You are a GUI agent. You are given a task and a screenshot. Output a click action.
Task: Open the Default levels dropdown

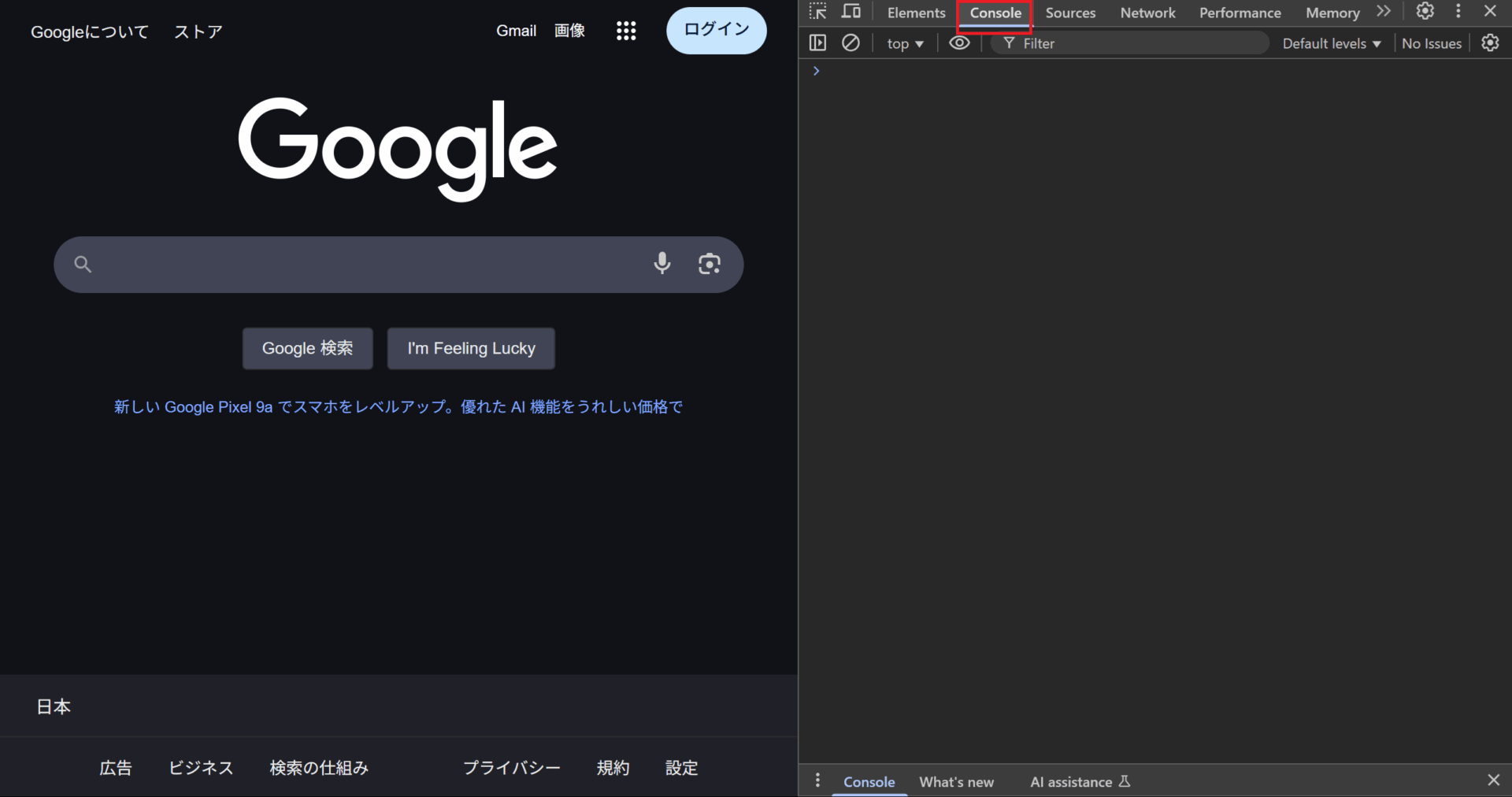[x=1329, y=43]
